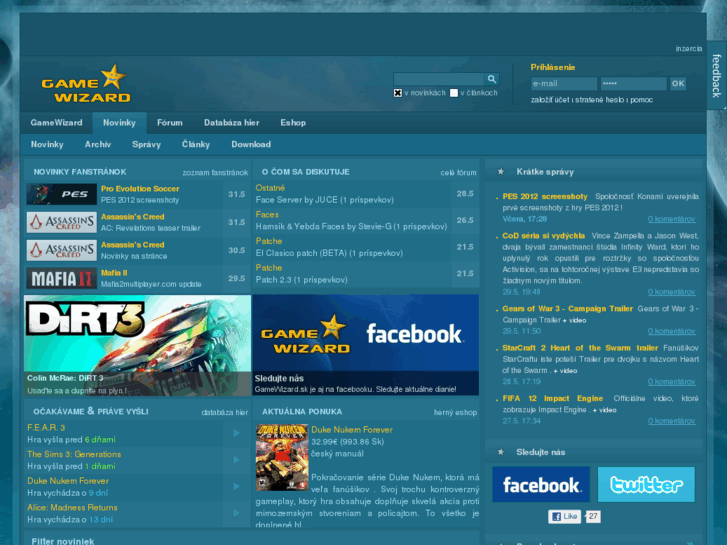Viewport: 727px width, 545px height.
Task: Open the Duke Nukem Forever cover image
Action: click(282, 457)
